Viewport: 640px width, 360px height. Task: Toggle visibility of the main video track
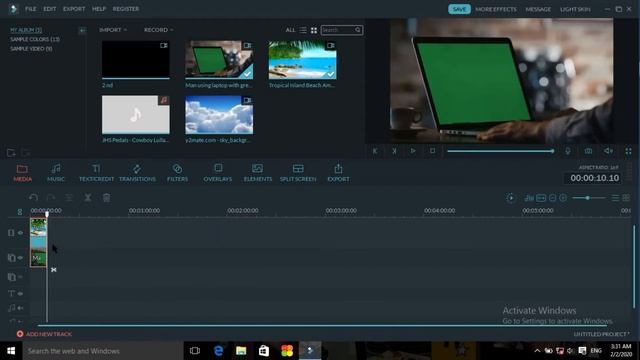(x=20, y=233)
